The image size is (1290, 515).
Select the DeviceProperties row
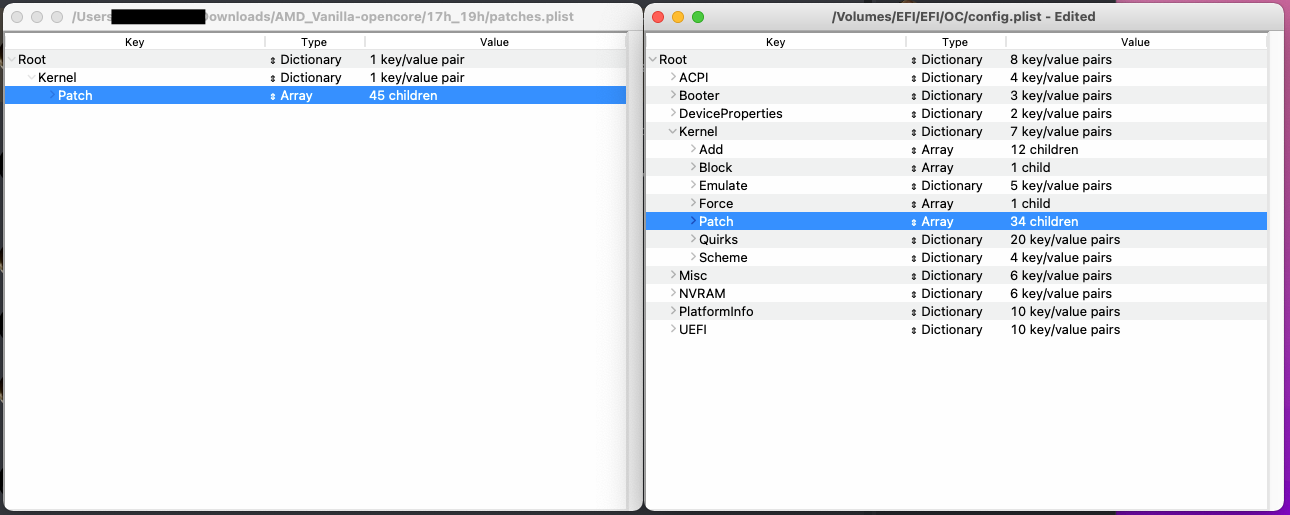pyautogui.click(x=730, y=114)
